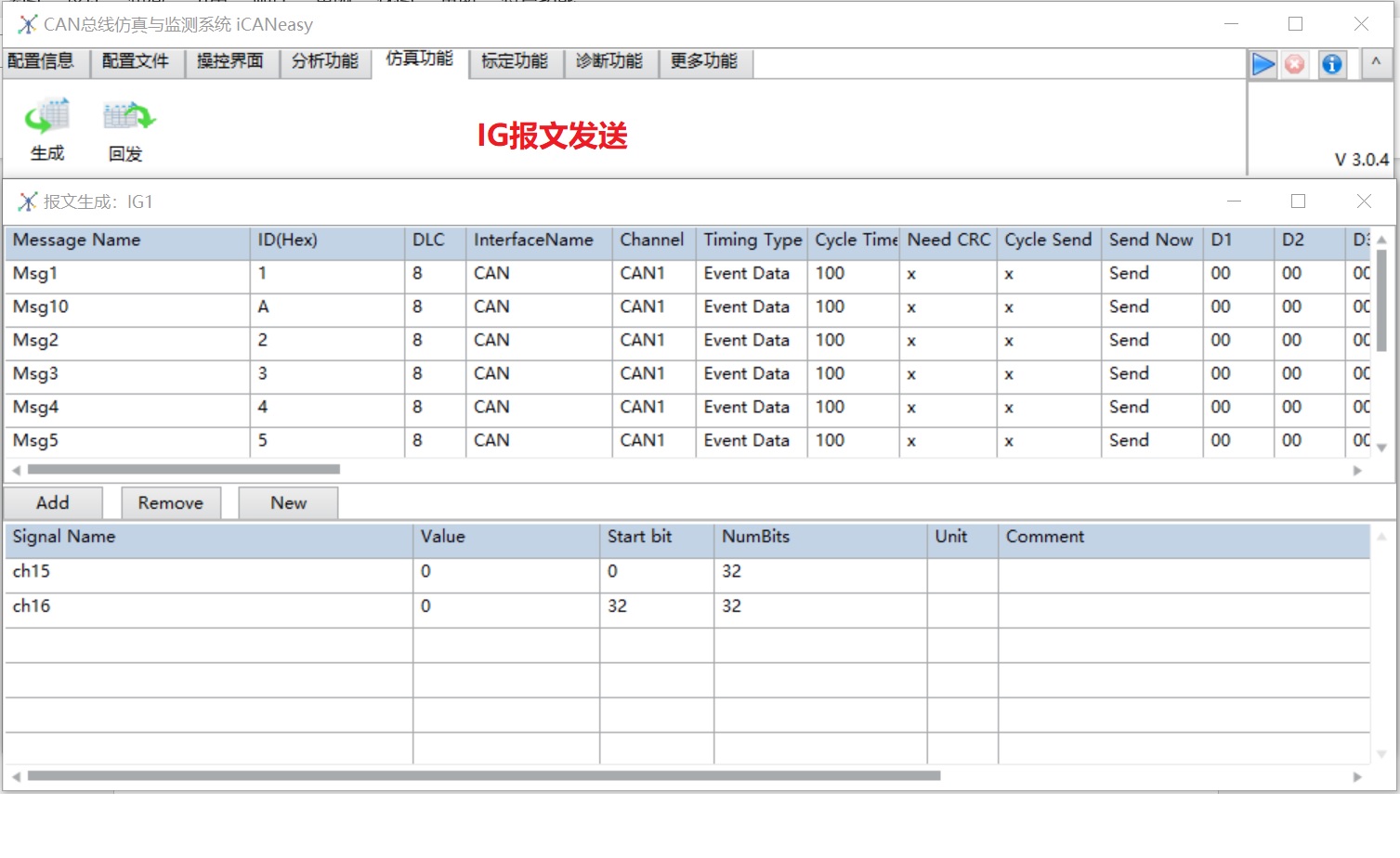The height and width of the screenshot is (858, 1400).
Task: Click the New button
Action: (288, 503)
